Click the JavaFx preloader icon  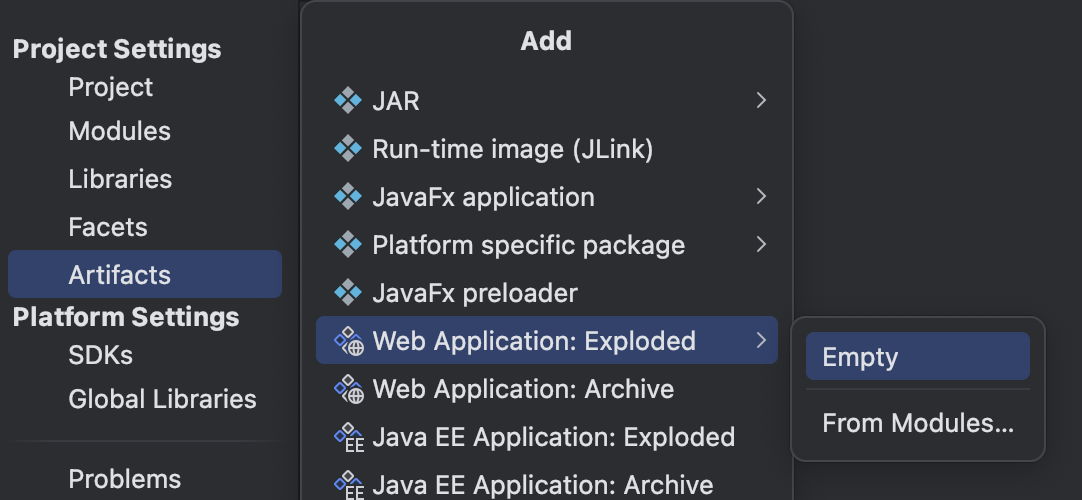point(348,292)
